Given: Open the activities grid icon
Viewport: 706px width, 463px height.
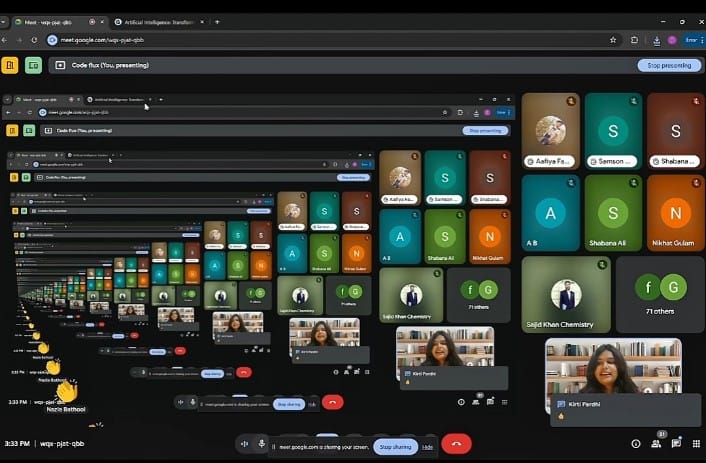Looking at the screenshot, I should tap(696, 444).
